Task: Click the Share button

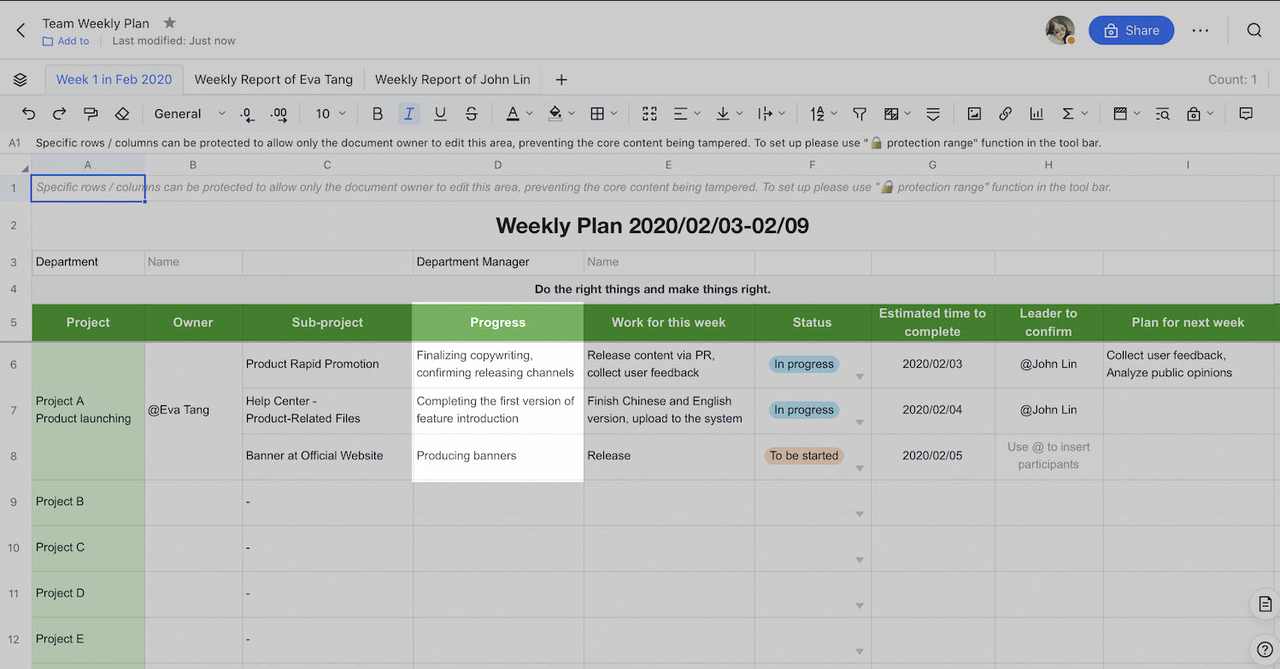Action: (1131, 30)
